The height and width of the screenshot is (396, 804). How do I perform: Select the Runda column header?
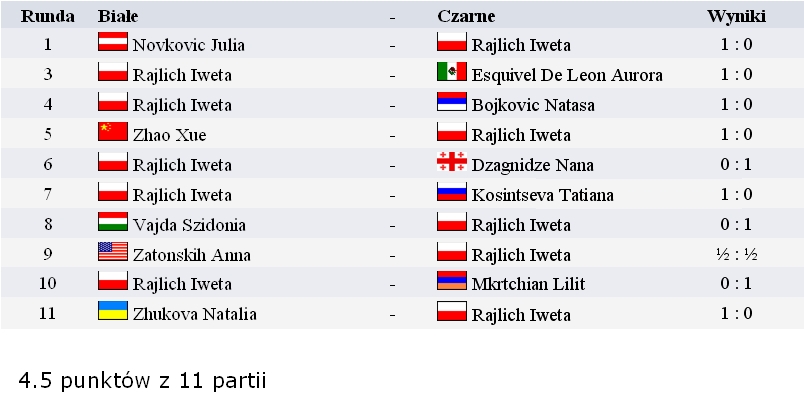click(x=48, y=16)
